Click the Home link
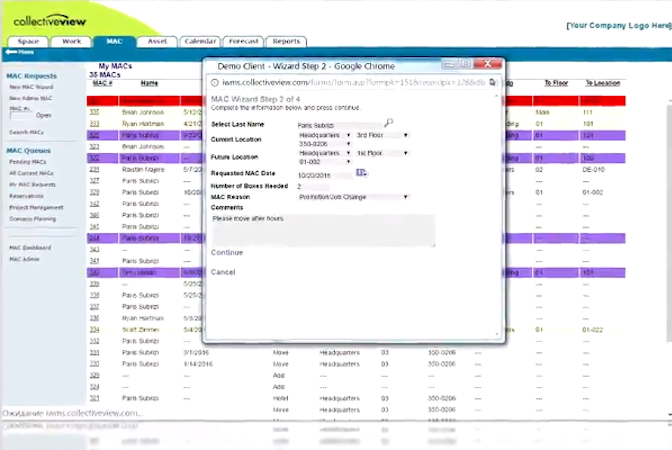This screenshot has height=450, width=672. click(x=26, y=52)
